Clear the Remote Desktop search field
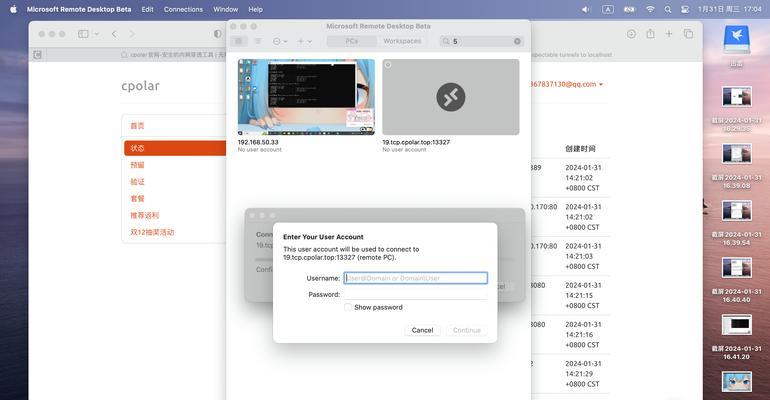Screen dimensions: 770x400 517,41
